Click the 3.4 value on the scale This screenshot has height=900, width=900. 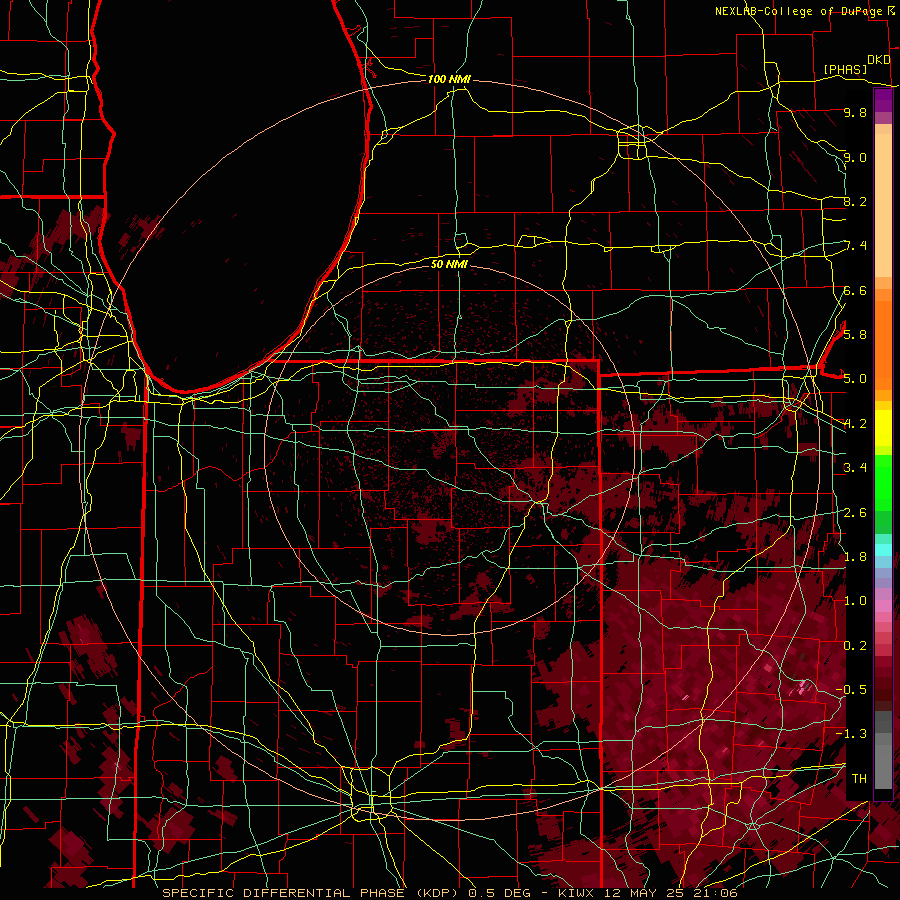(x=855, y=468)
